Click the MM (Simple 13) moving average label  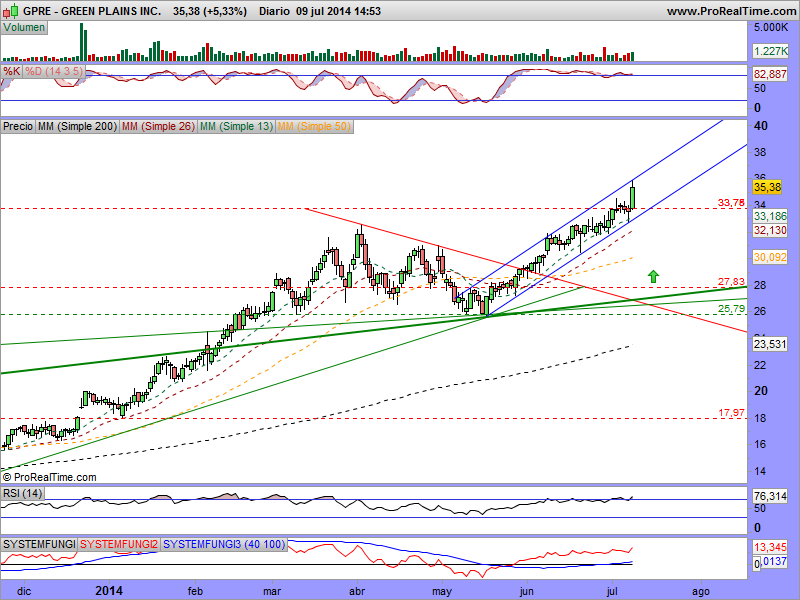tap(236, 126)
